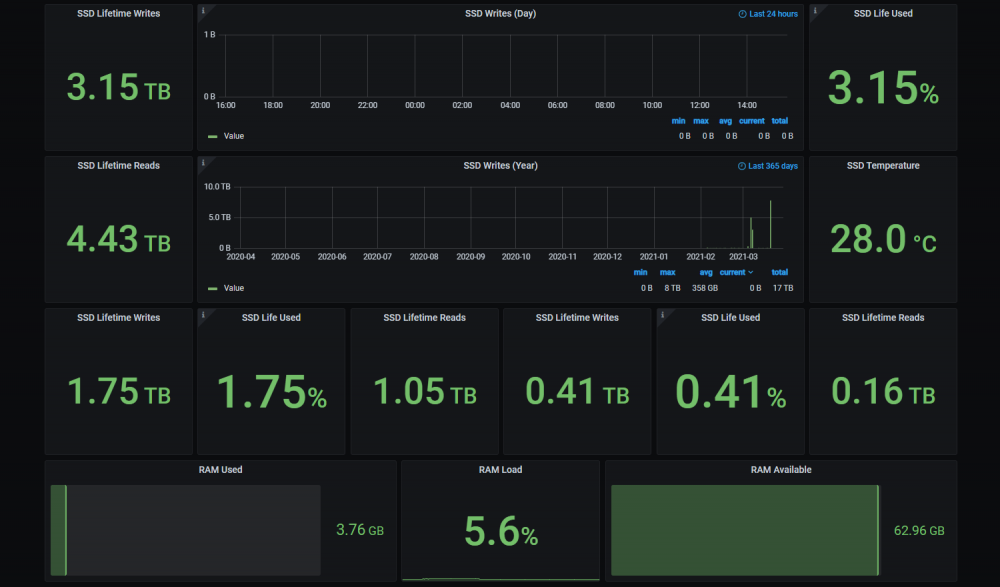Click clock icon beside Last 24 hours
Screen dimensions: 1000x587
pyautogui.click(x=742, y=14)
